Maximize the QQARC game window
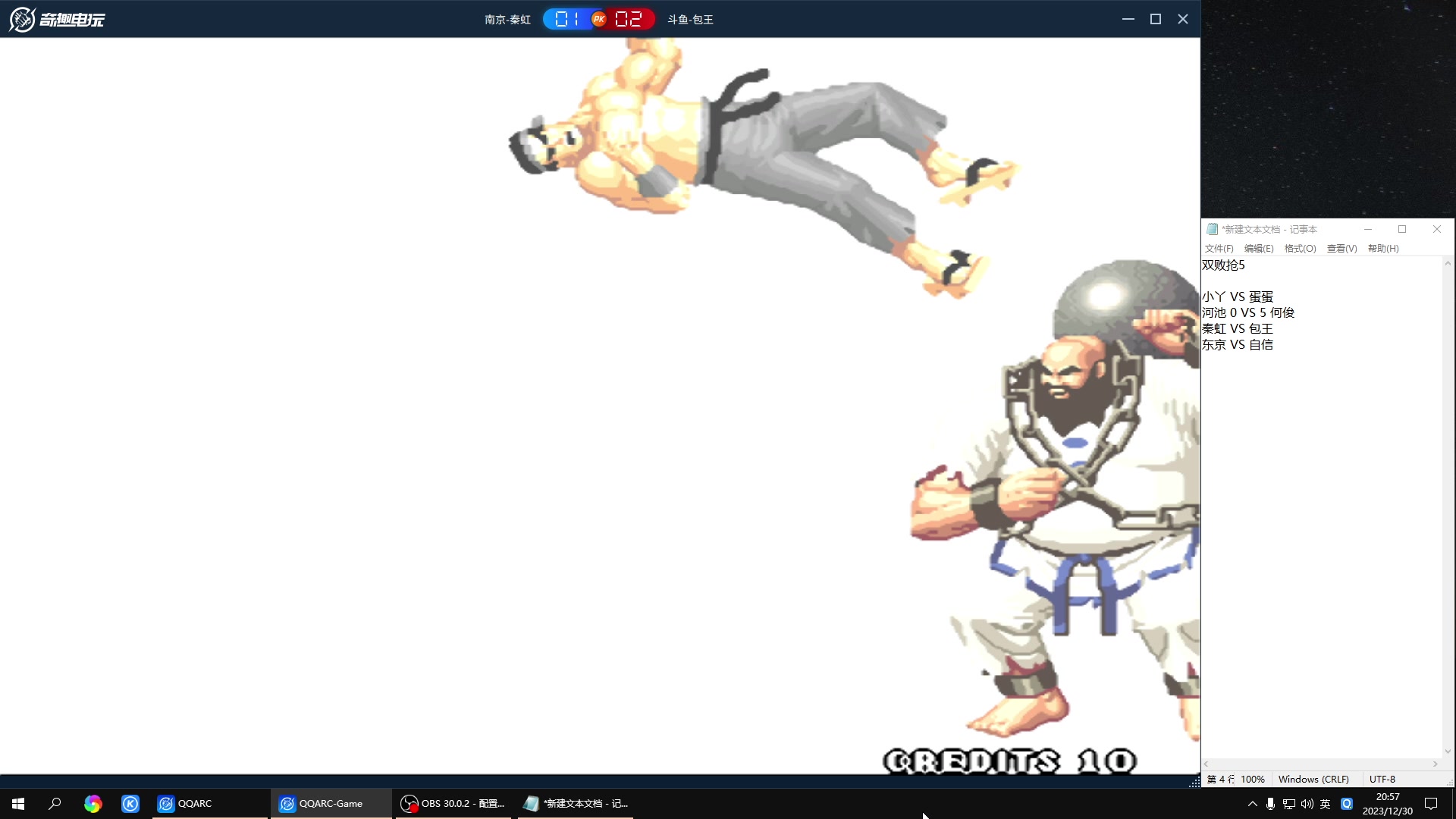This screenshot has width=1456, height=819. pos(1156,19)
